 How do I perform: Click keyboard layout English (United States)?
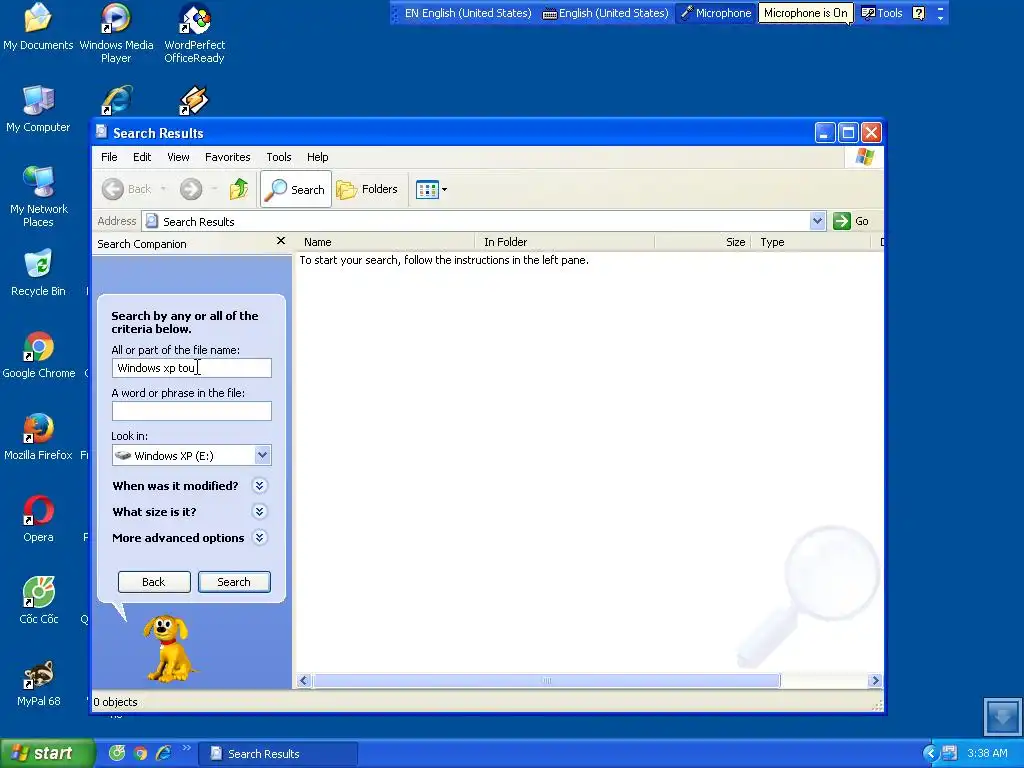[x=605, y=13]
